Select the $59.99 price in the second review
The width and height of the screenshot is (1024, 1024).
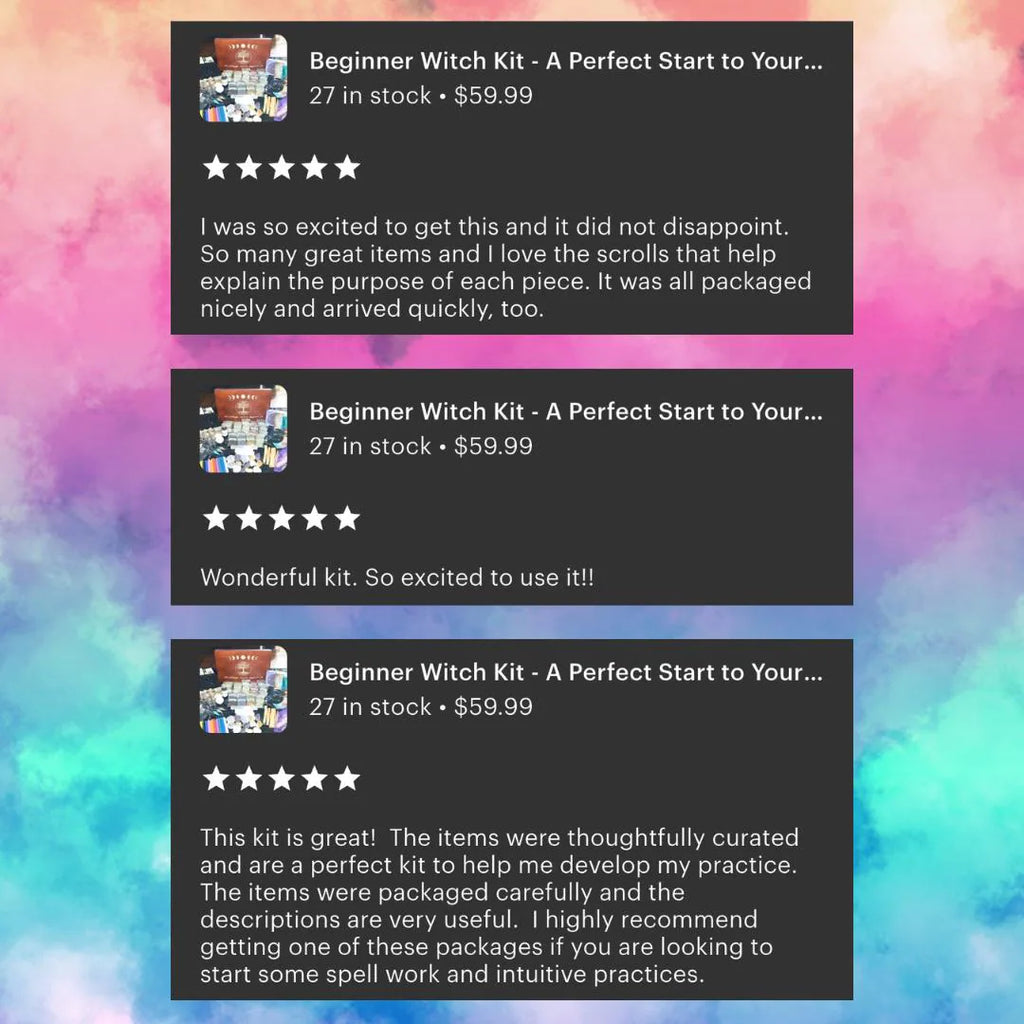pos(493,446)
